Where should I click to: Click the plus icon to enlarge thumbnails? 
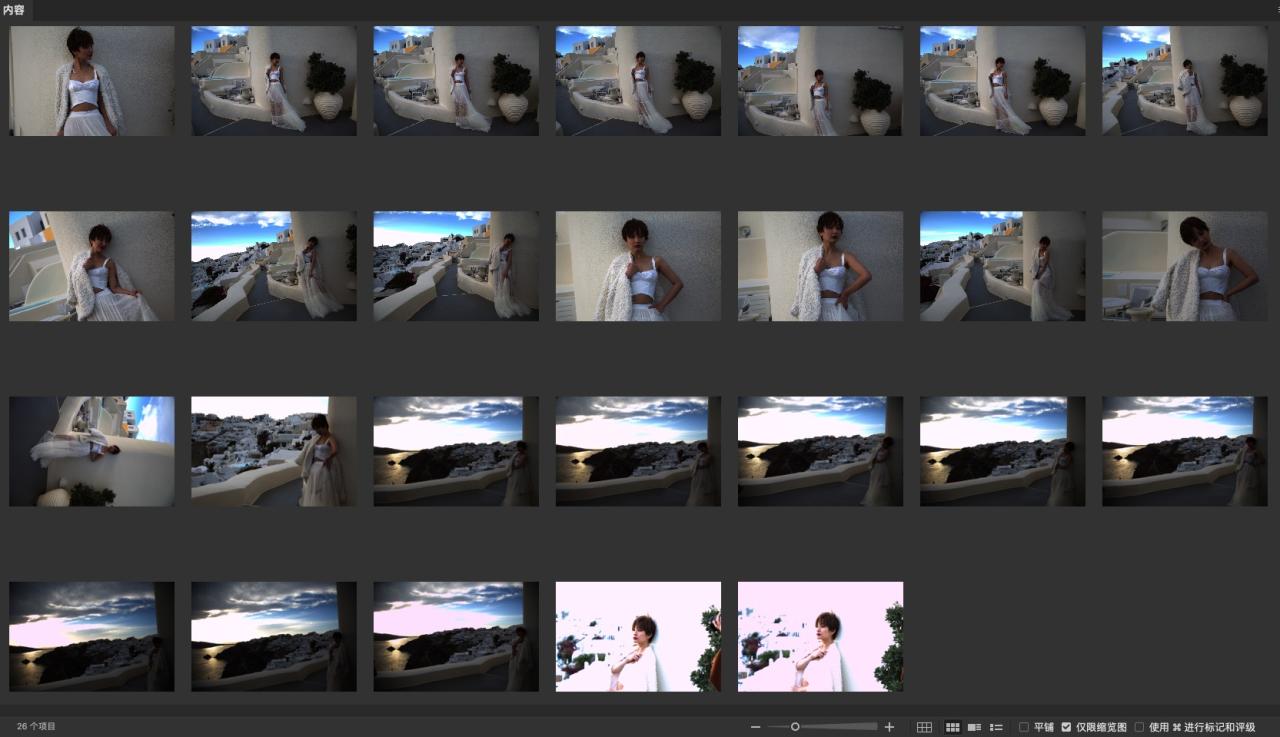pos(889,727)
